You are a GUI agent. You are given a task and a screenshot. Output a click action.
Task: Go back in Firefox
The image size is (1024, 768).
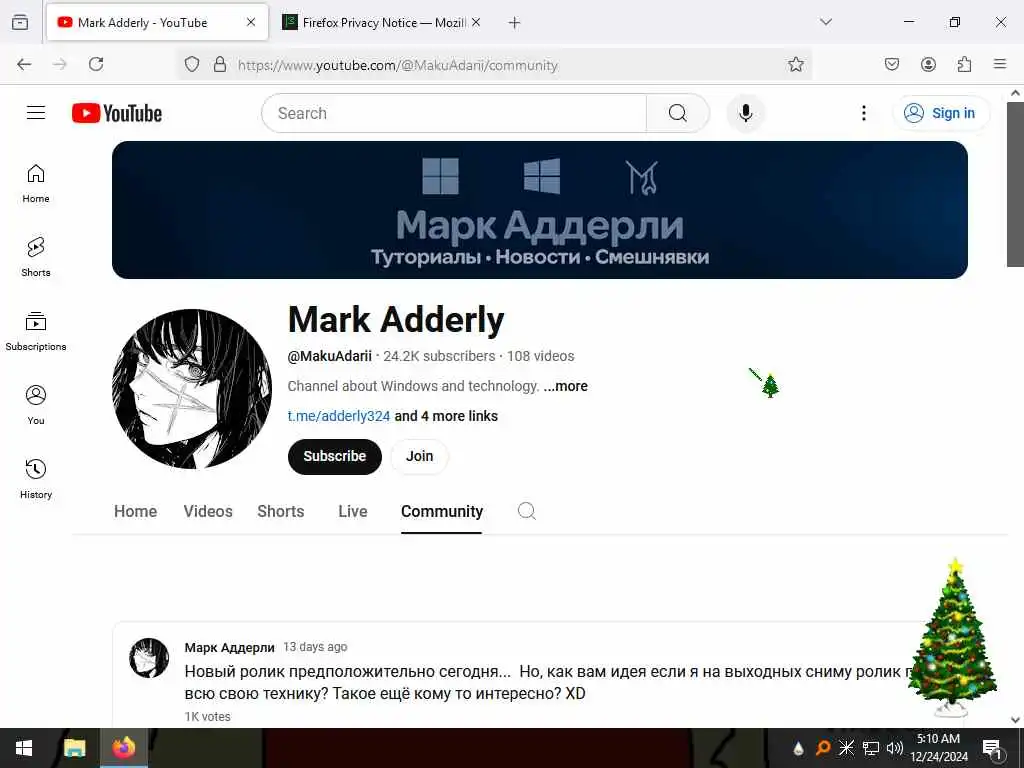24,64
